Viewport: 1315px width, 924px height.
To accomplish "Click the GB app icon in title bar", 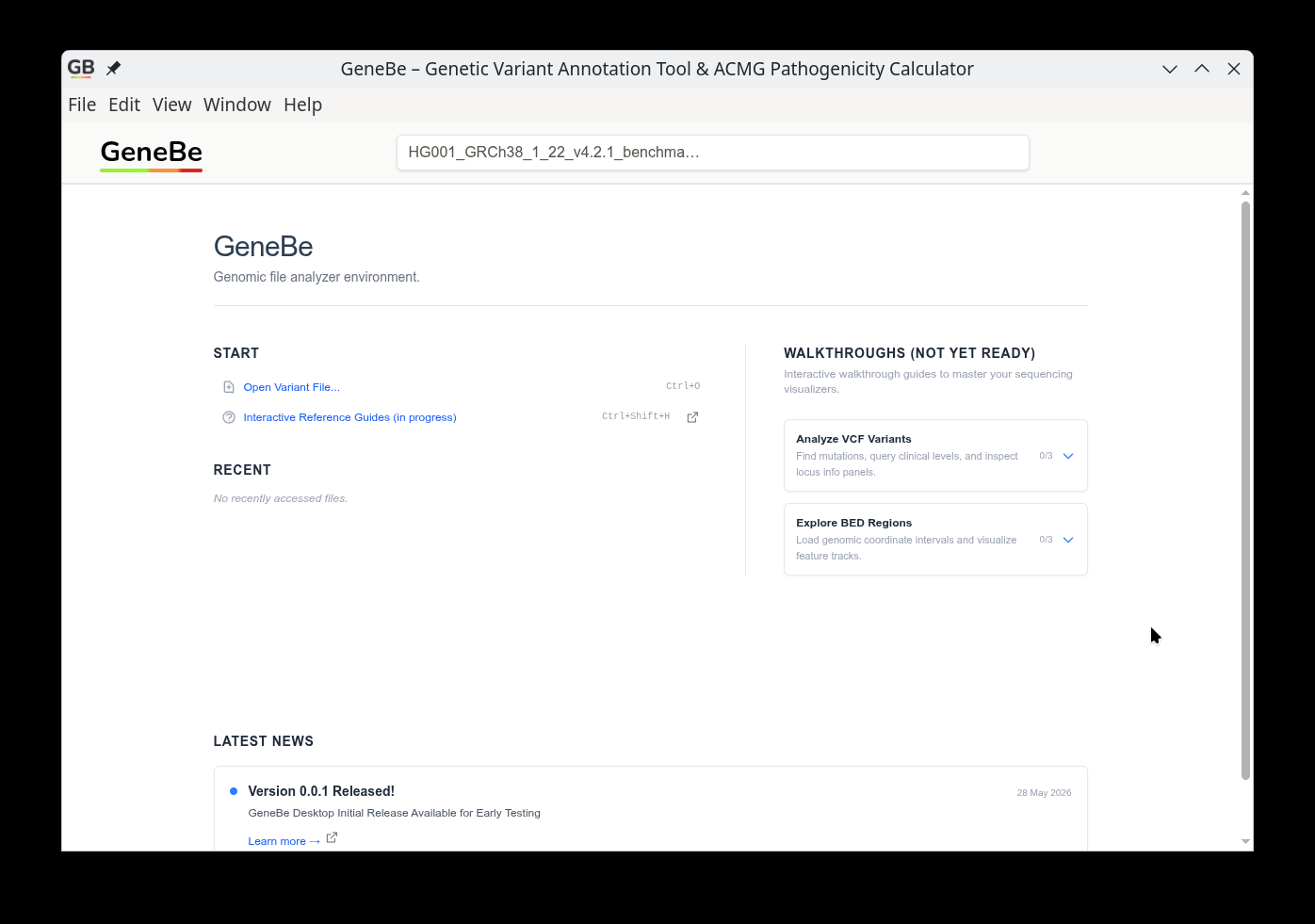I will click(x=81, y=68).
